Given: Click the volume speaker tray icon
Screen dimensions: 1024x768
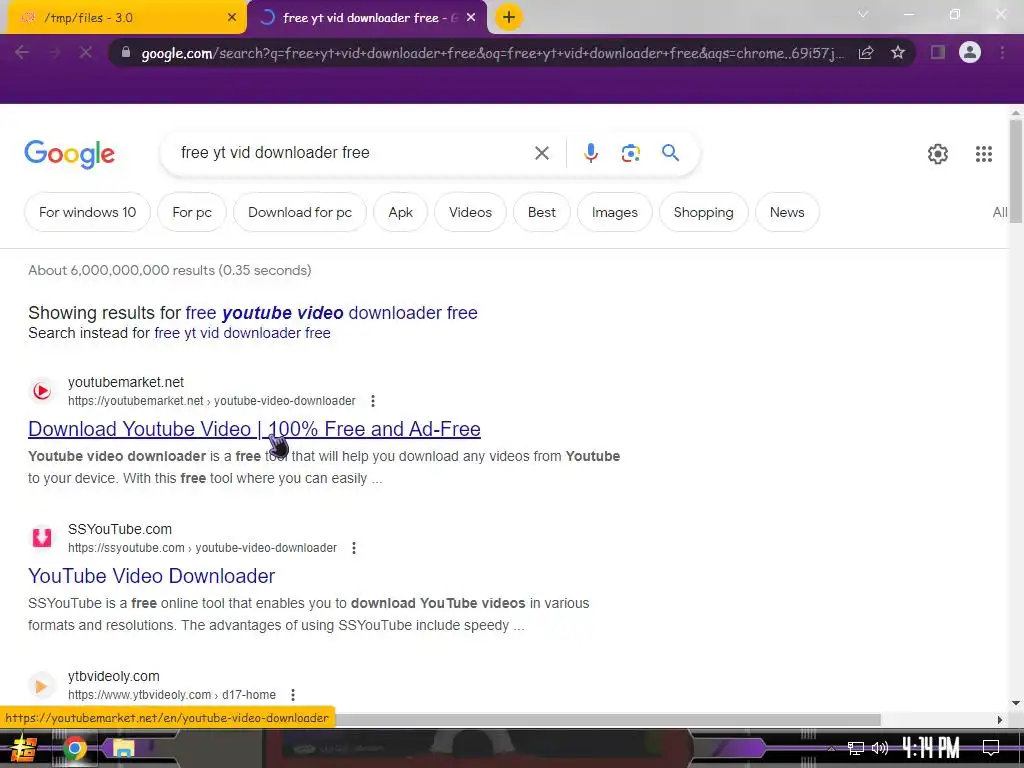Looking at the screenshot, I should tap(880, 748).
